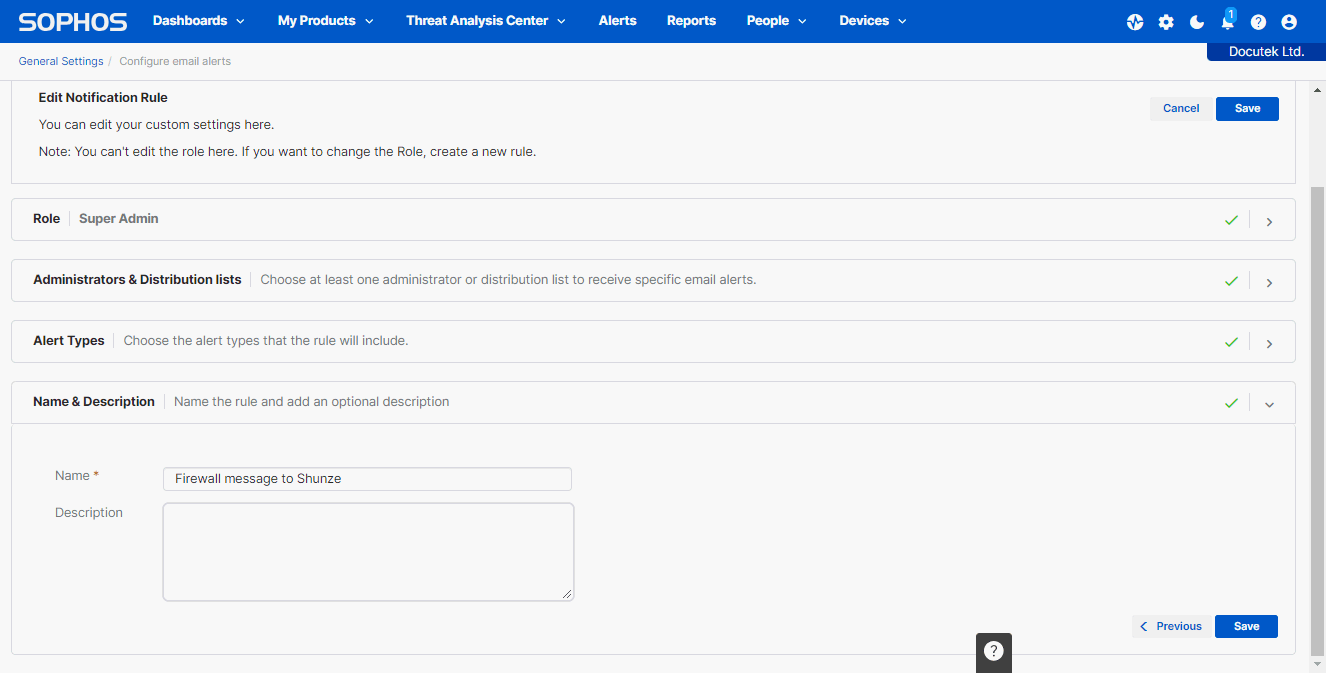Click the Previous button

[x=1171, y=626]
